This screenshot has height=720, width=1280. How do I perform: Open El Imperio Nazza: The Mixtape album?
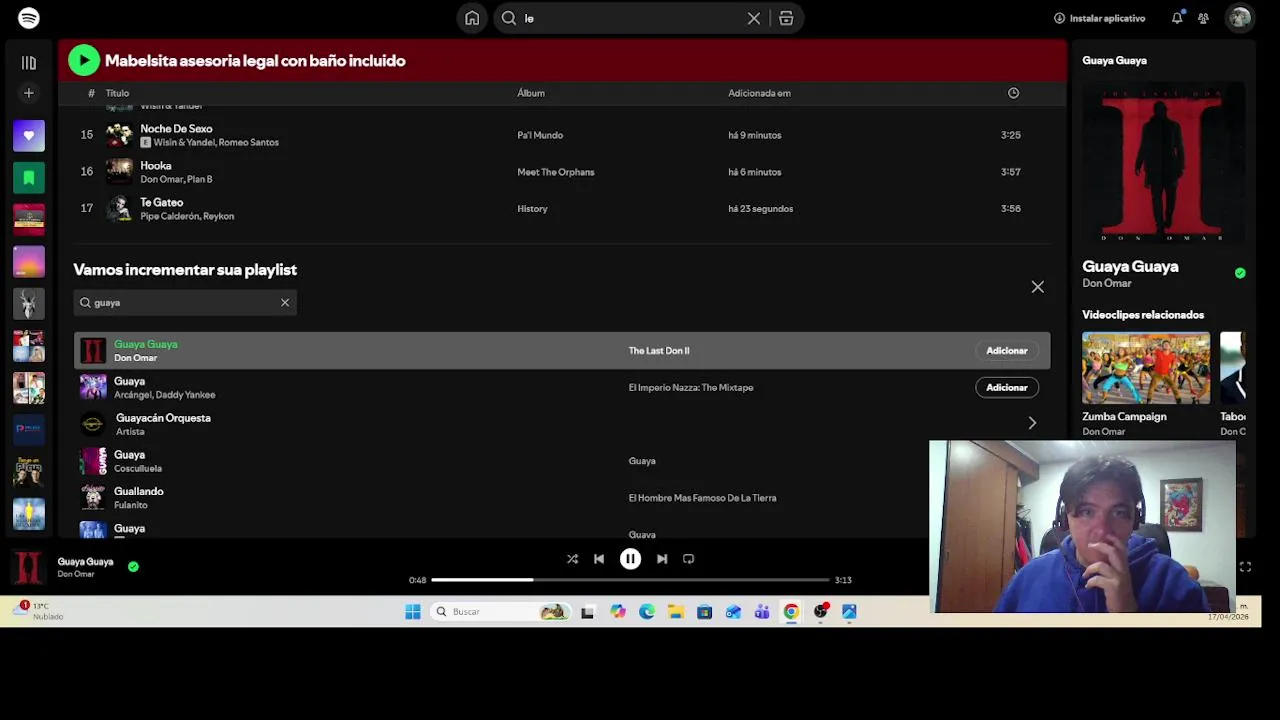[691, 388]
